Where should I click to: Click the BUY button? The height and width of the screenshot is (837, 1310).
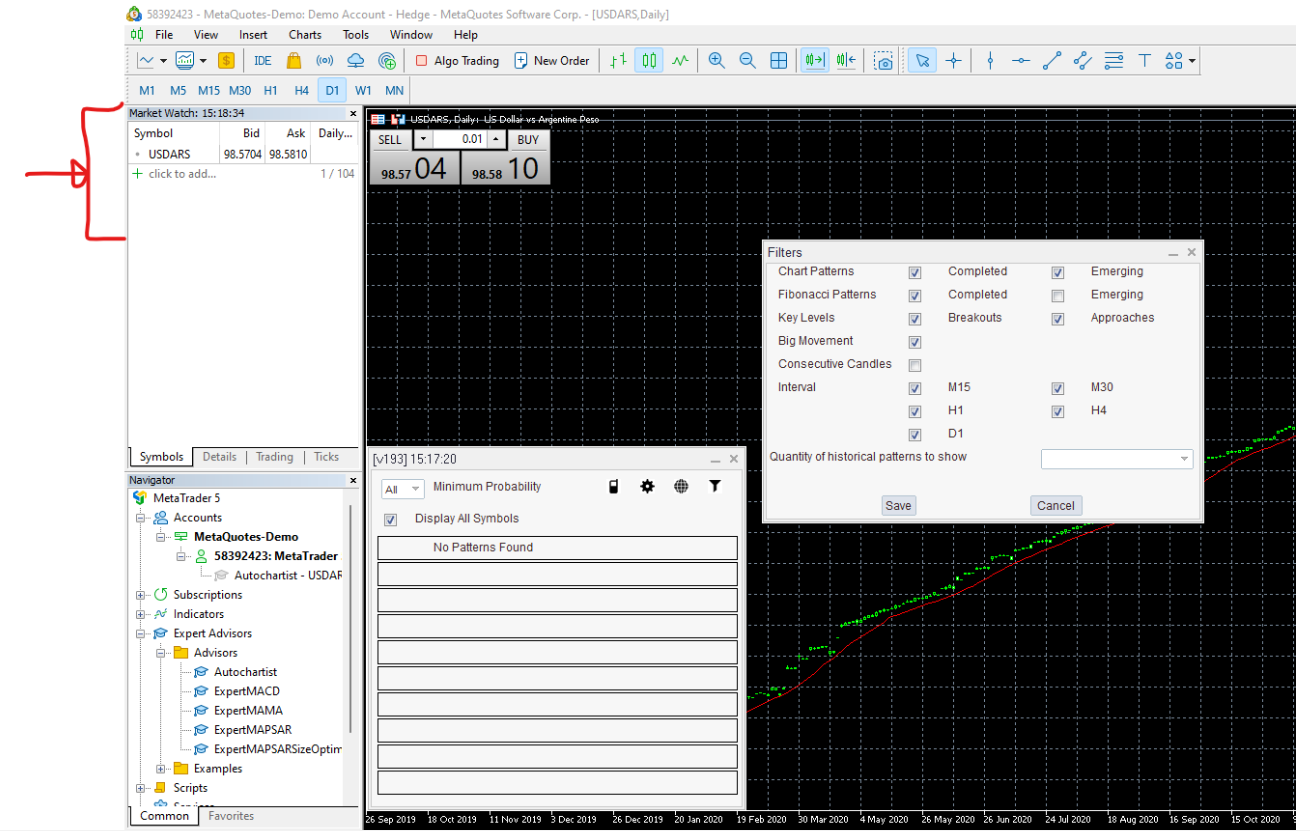528,140
